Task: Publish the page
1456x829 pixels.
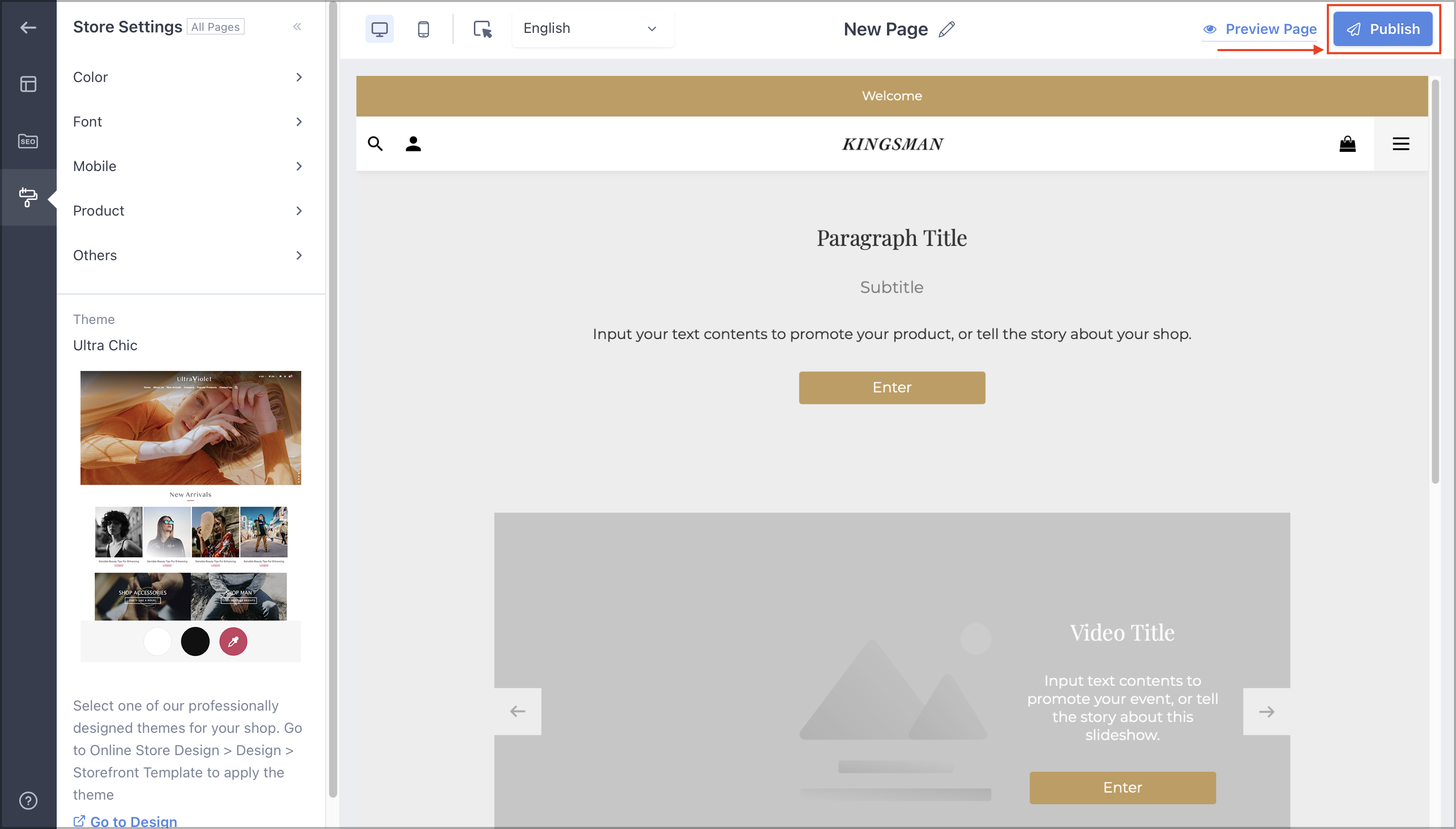Action: [x=1383, y=29]
